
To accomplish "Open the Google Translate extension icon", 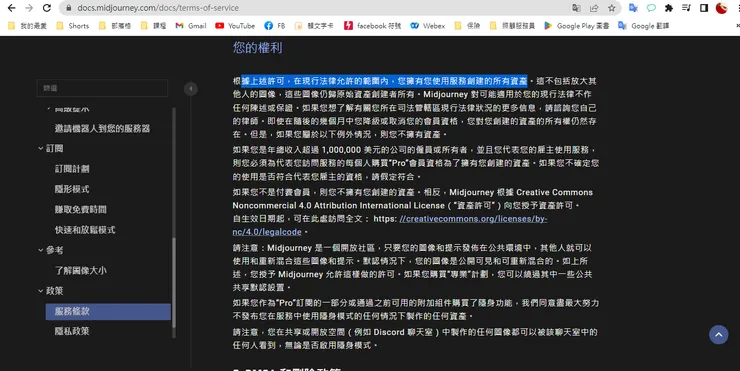I will tap(633, 8).
